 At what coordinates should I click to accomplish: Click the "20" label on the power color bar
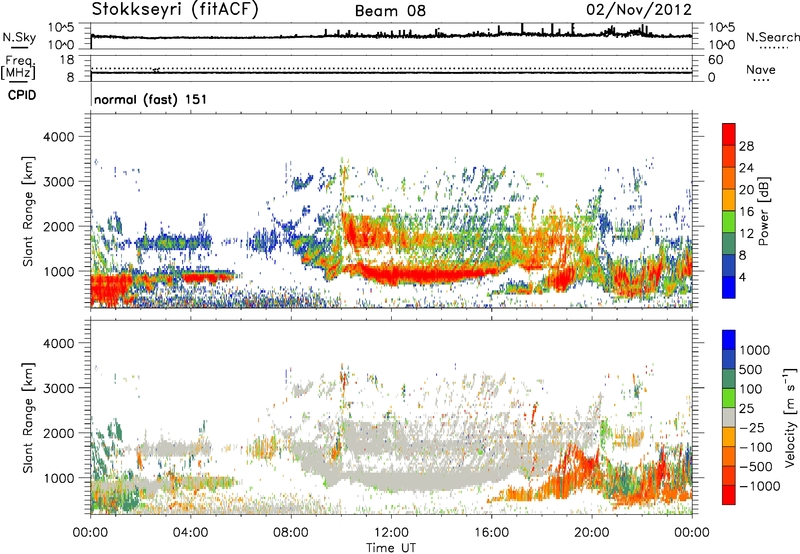tap(746, 190)
